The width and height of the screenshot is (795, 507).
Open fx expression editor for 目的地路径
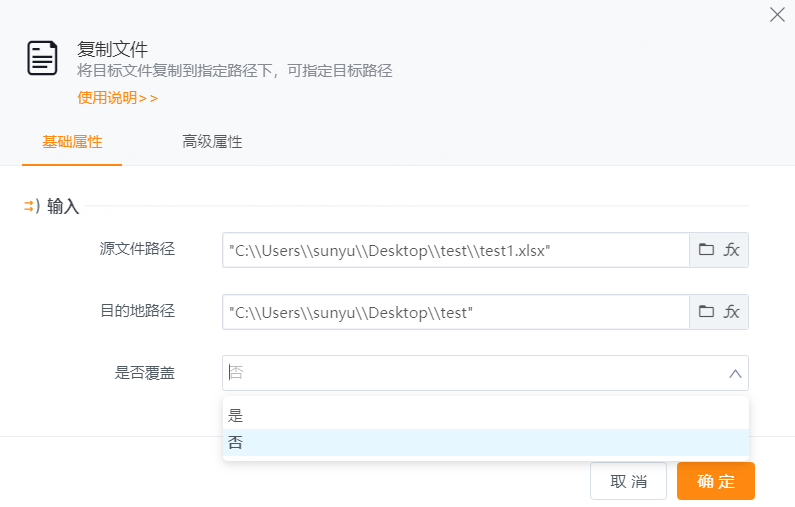pos(732,312)
